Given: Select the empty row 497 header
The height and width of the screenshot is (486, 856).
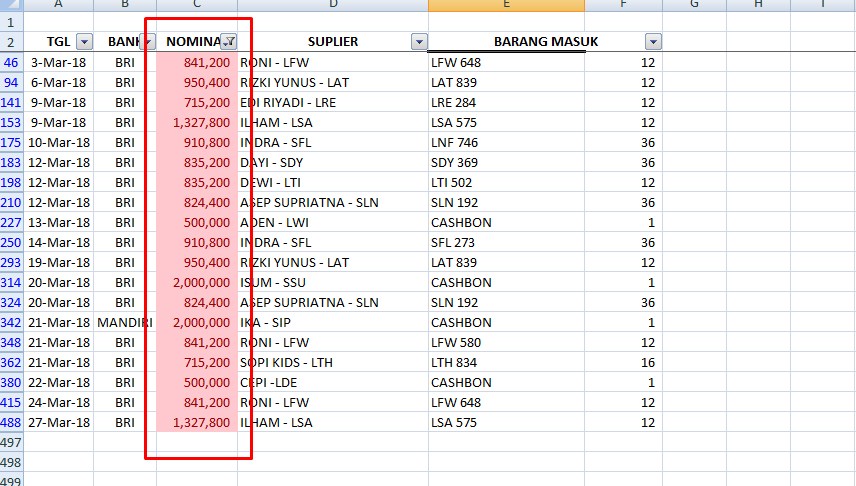Looking at the screenshot, I should click(11, 442).
